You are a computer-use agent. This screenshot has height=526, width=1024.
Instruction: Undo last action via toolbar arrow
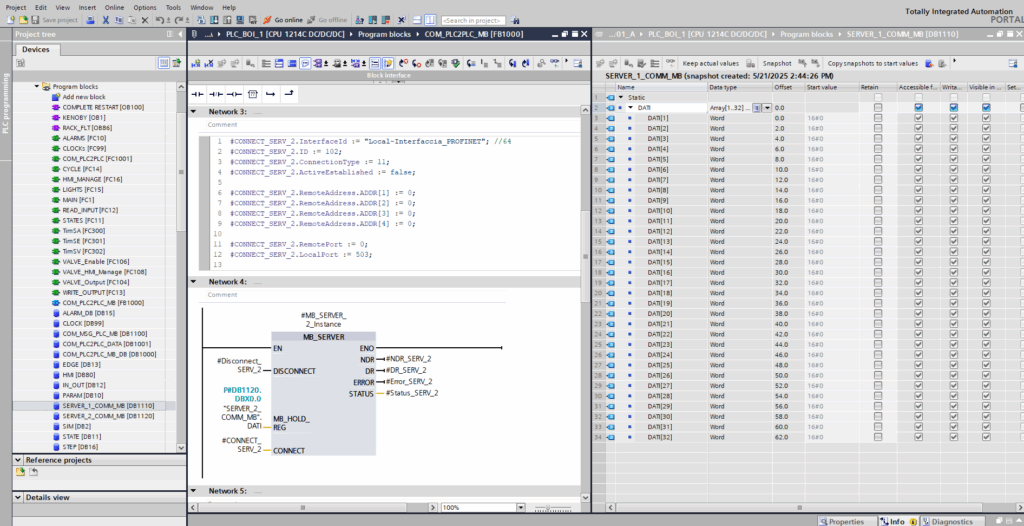pyautogui.click(x=160, y=20)
